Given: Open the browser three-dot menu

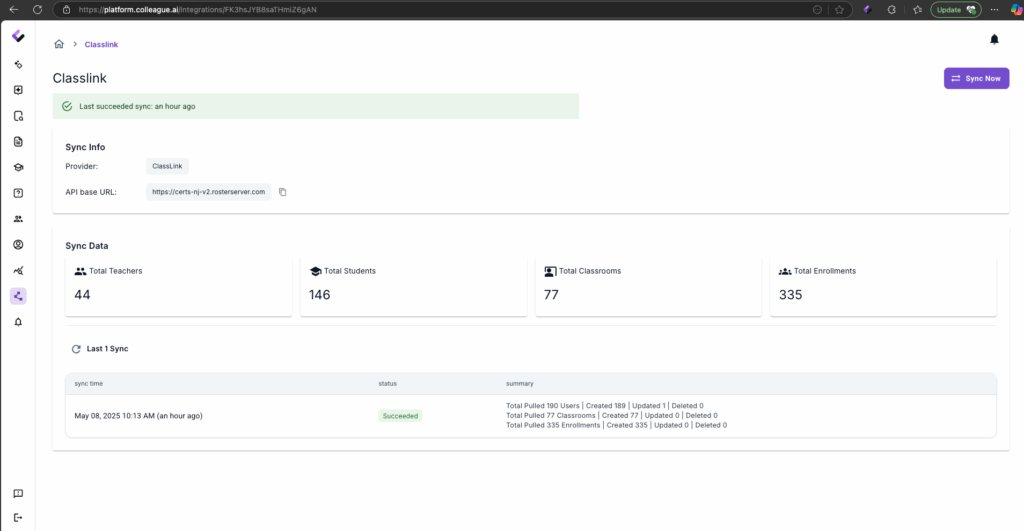Looking at the screenshot, I should click(993, 9).
